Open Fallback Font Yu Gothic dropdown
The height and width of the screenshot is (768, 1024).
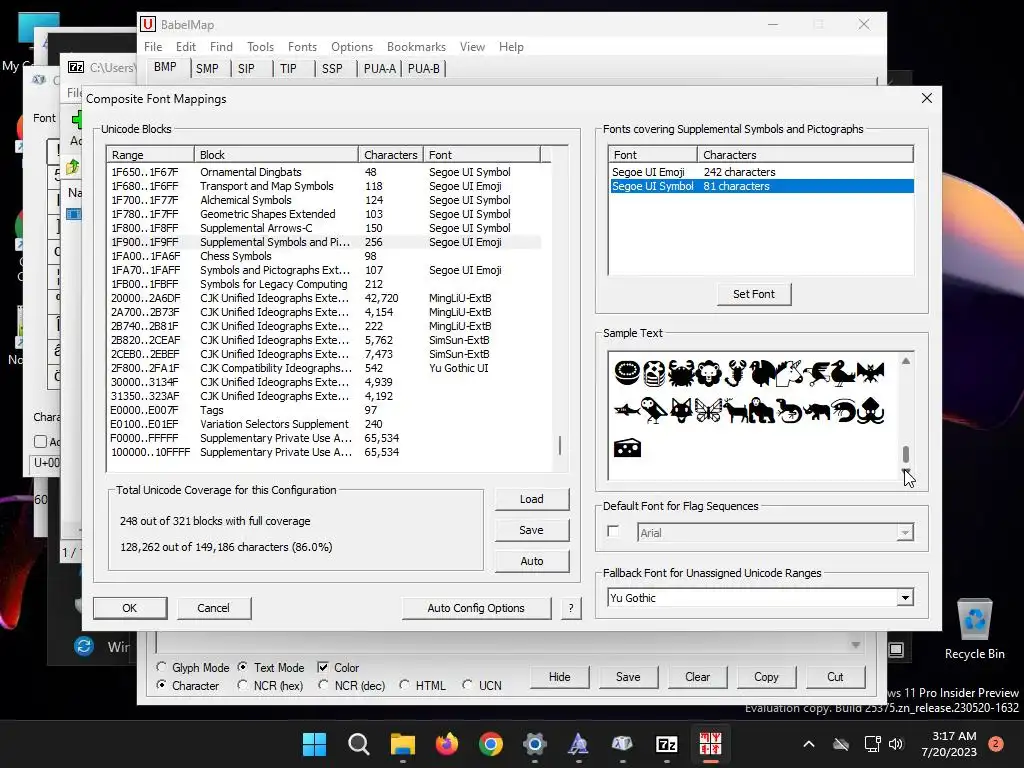pyautogui.click(x=904, y=598)
